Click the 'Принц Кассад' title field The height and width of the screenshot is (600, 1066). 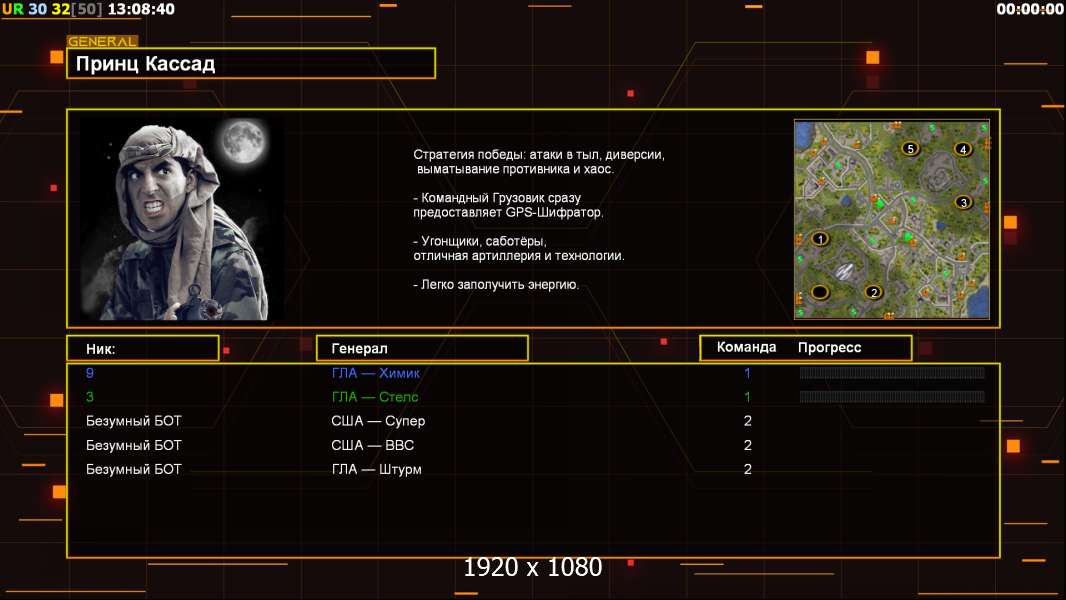251,63
